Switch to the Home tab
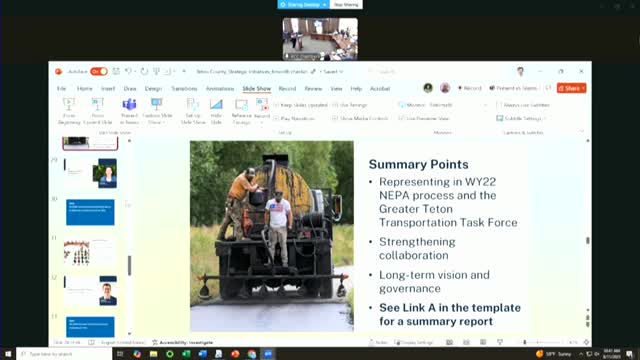640x360 pixels. pyautogui.click(x=84, y=89)
